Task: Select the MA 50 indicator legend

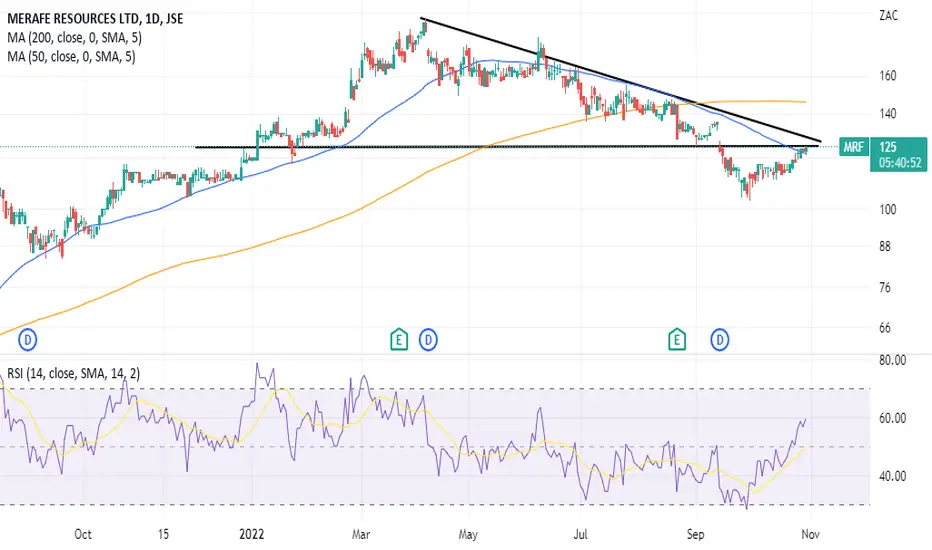Action: tap(71, 57)
